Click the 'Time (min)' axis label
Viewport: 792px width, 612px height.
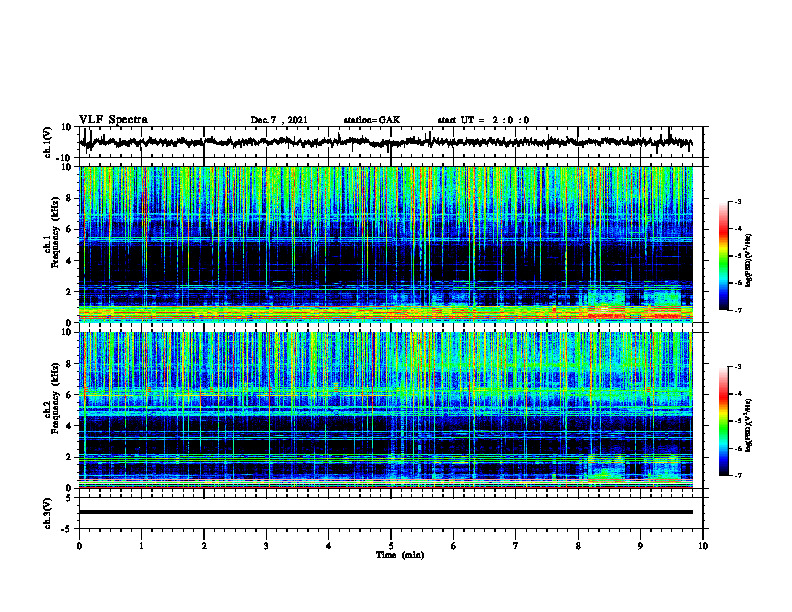(400, 555)
